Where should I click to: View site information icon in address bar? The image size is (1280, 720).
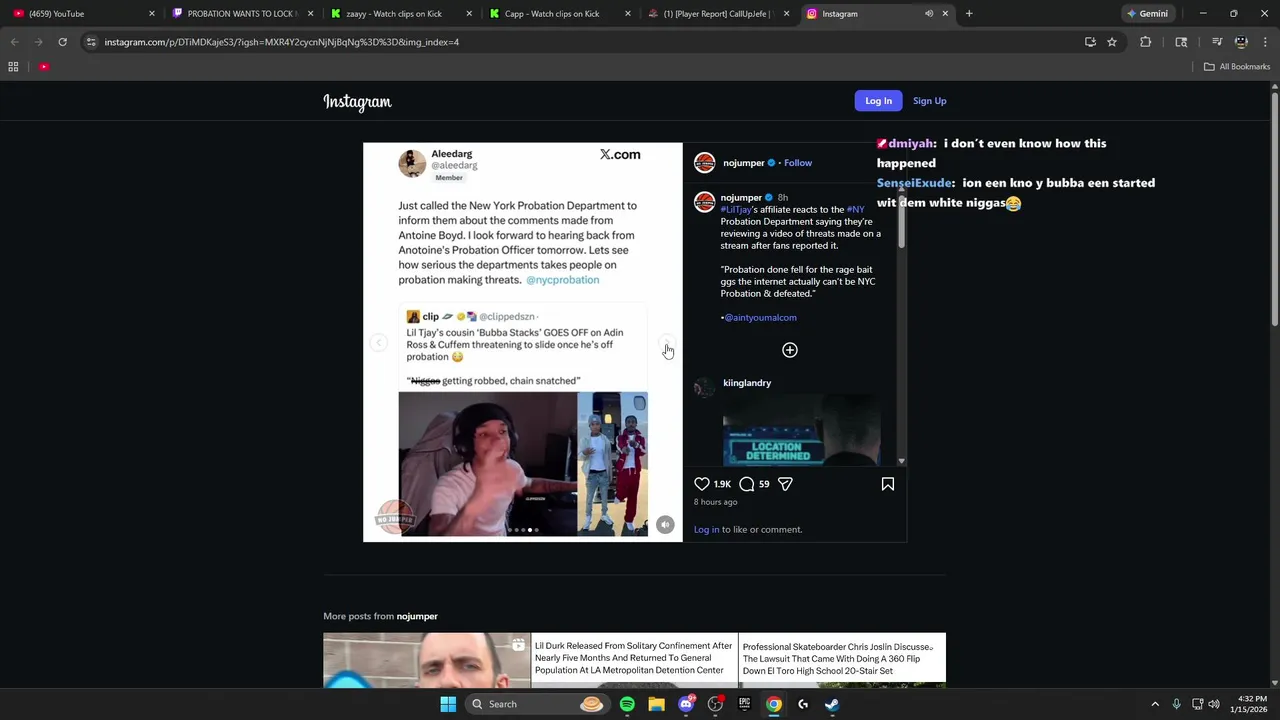pos(91,42)
